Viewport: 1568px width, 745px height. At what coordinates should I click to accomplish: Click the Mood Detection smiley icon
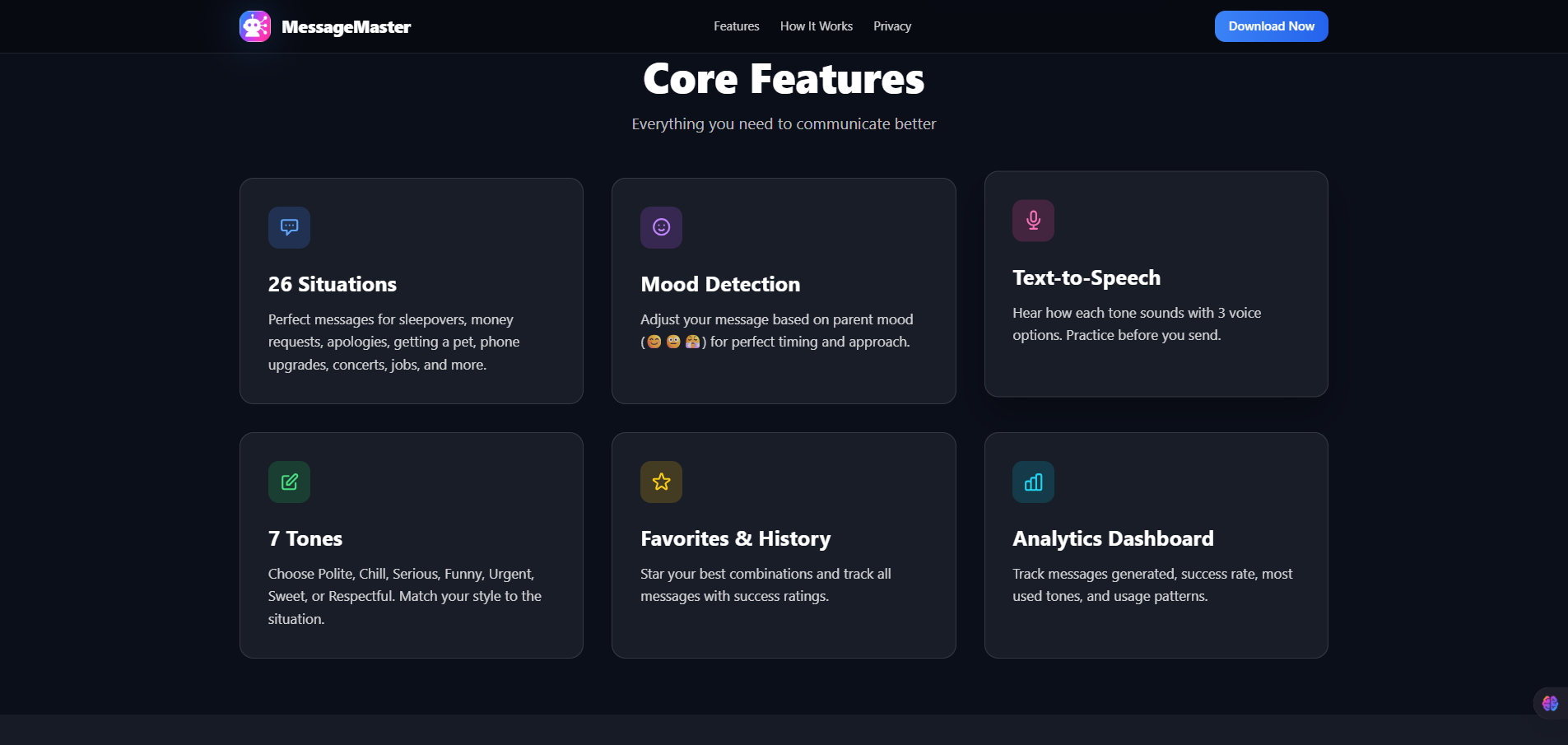(x=661, y=227)
